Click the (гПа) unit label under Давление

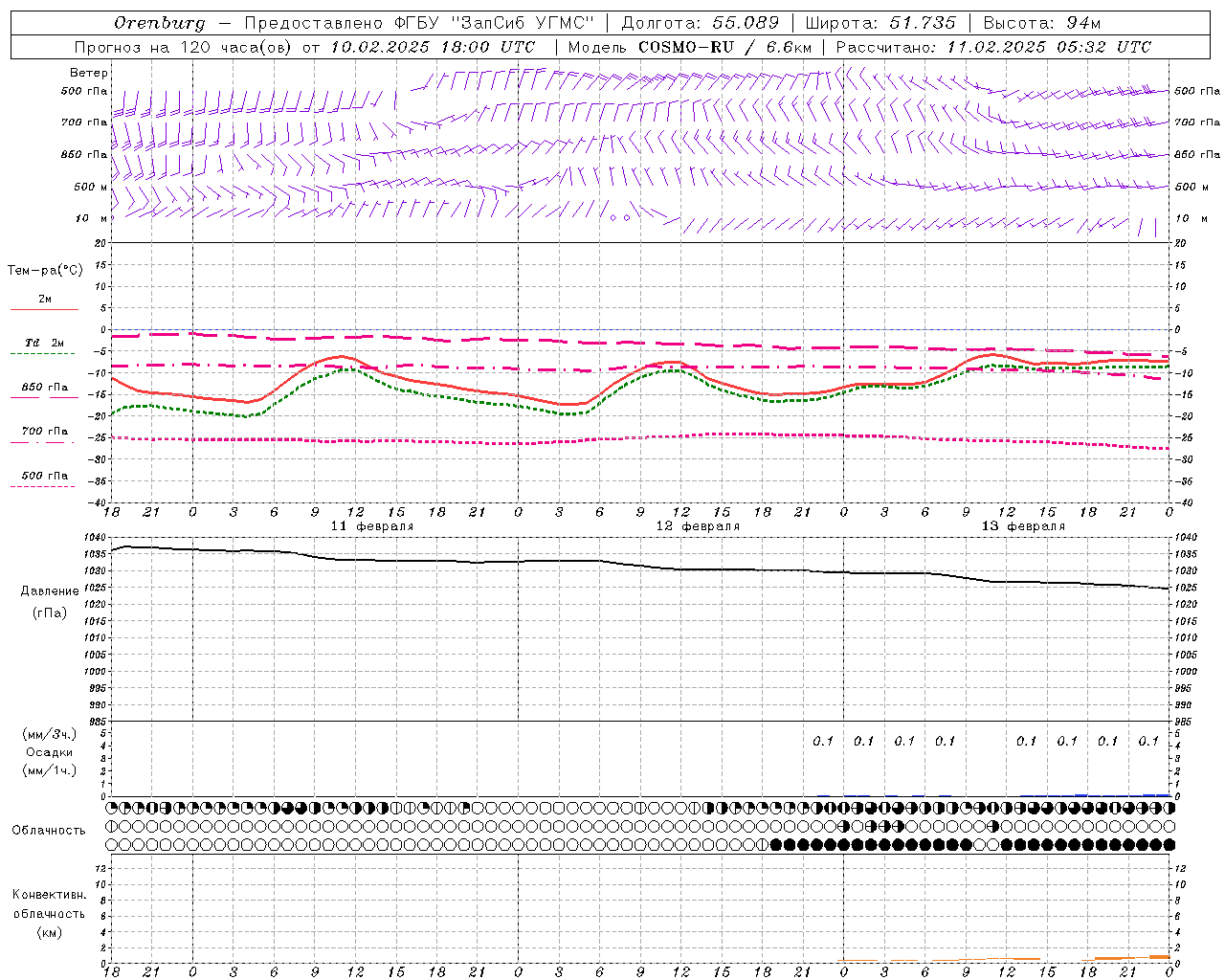(50, 613)
